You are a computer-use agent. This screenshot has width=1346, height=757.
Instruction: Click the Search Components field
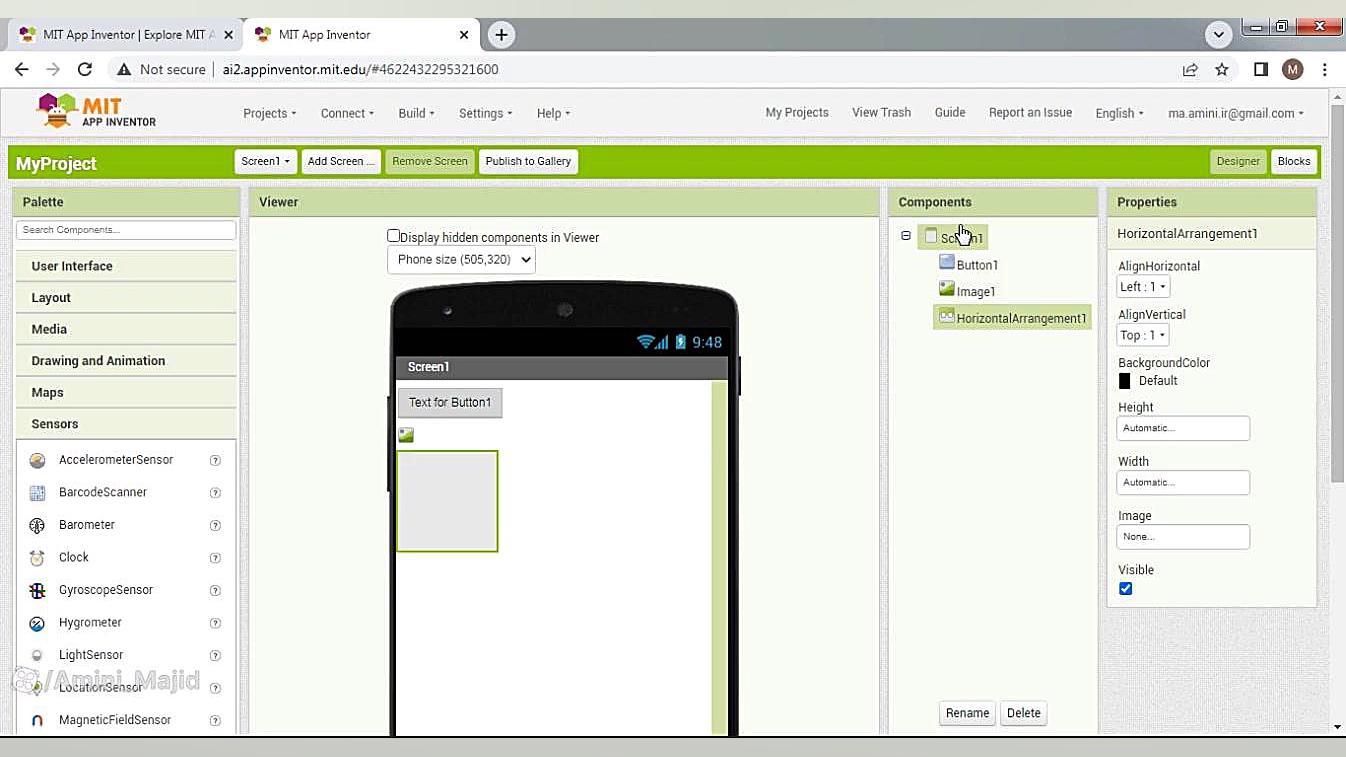[126, 230]
